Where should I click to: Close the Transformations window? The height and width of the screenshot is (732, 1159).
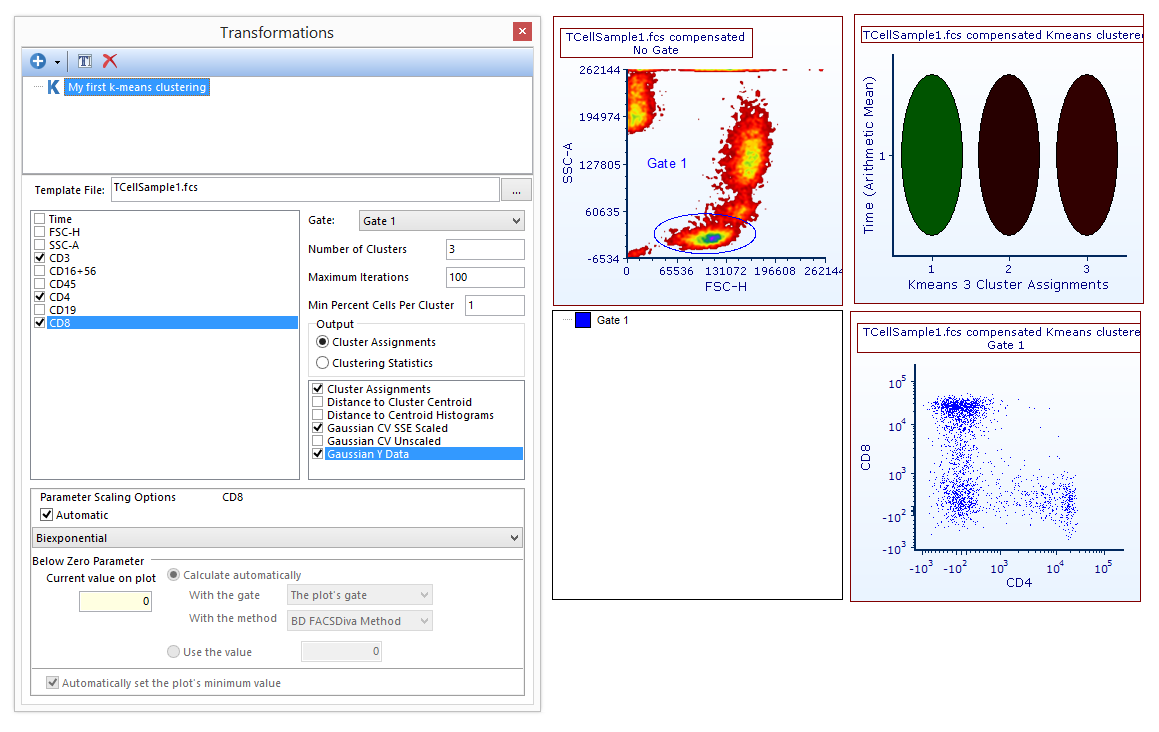[522, 32]
